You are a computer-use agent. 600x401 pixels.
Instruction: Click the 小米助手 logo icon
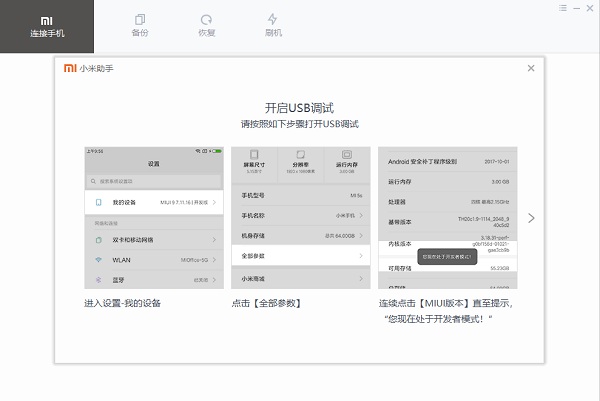pyautogui.click(x=70, y=68)
